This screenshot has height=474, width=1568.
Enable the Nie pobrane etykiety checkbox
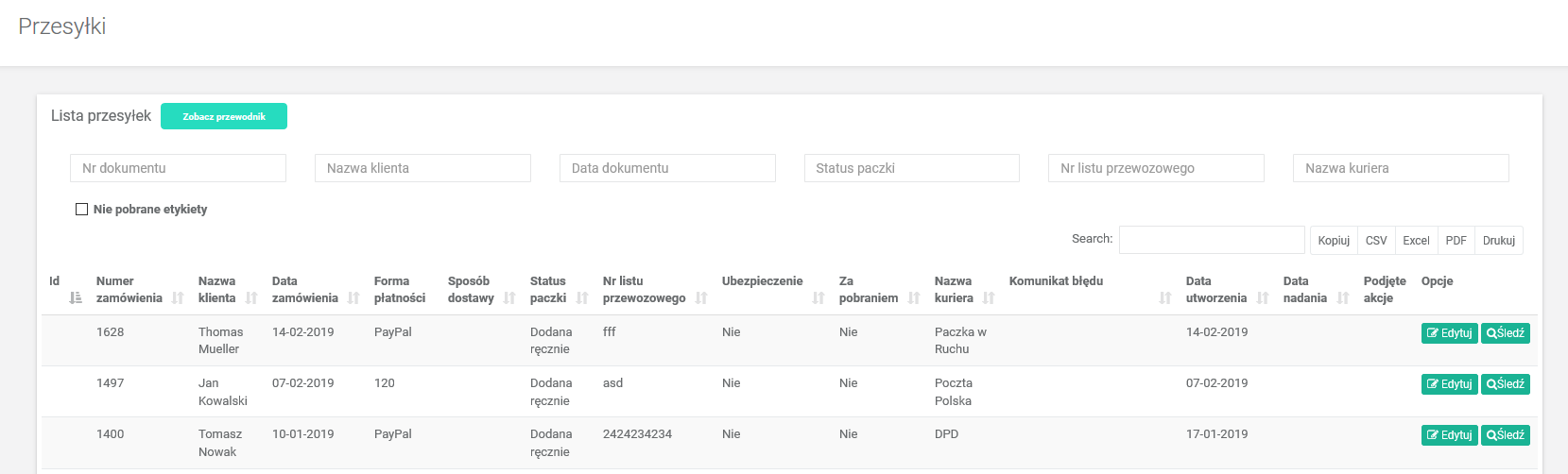pos(81,210)
